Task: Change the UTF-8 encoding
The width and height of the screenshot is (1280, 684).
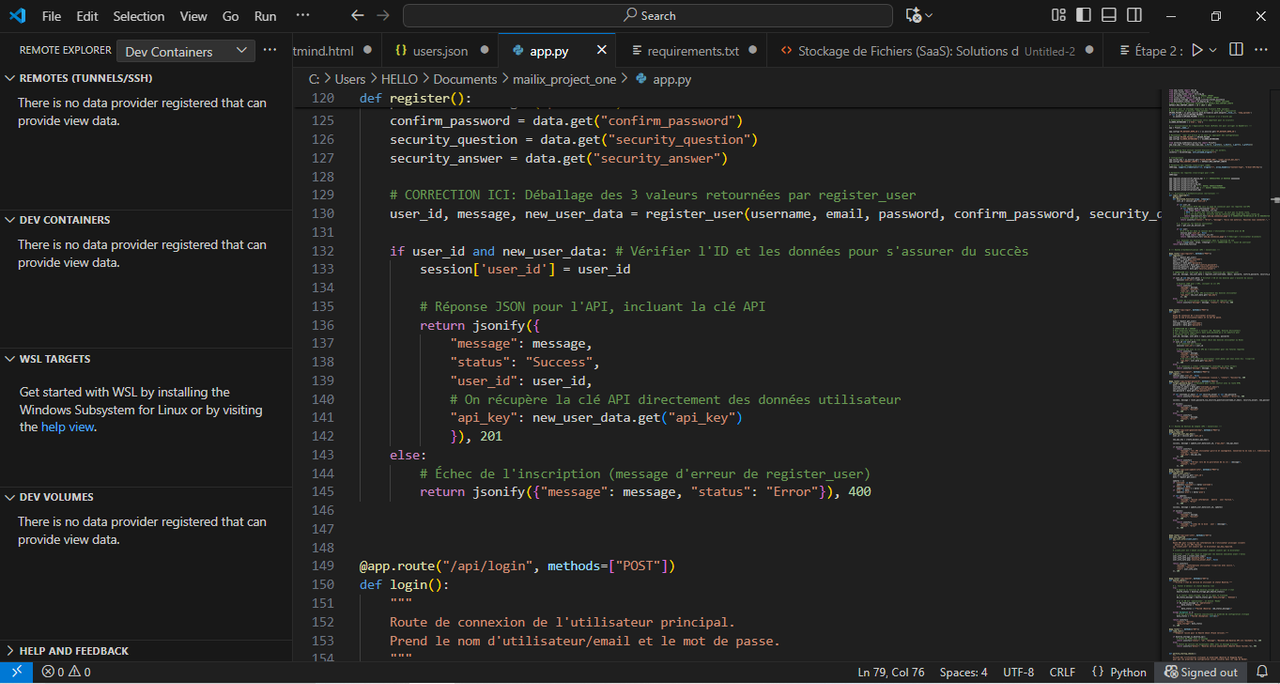Action: point(1018,672)
